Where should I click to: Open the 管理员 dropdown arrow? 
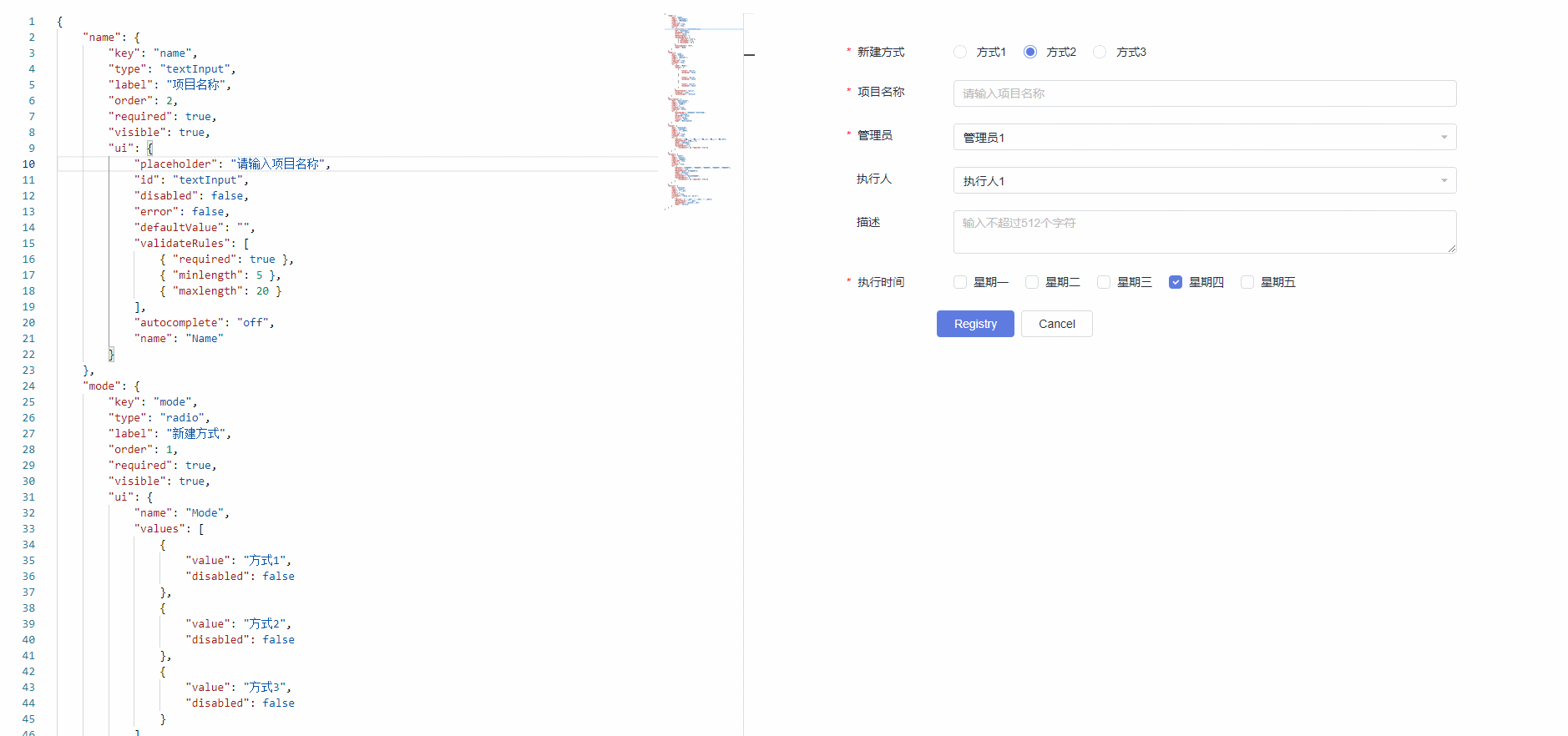1444,137
